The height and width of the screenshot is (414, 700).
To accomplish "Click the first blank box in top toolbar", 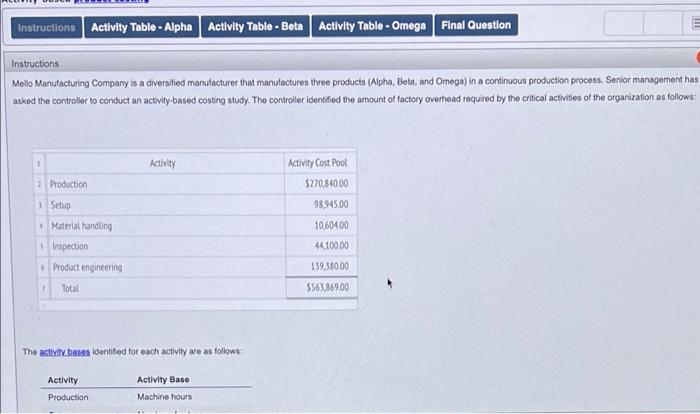I will click(624, 23).
